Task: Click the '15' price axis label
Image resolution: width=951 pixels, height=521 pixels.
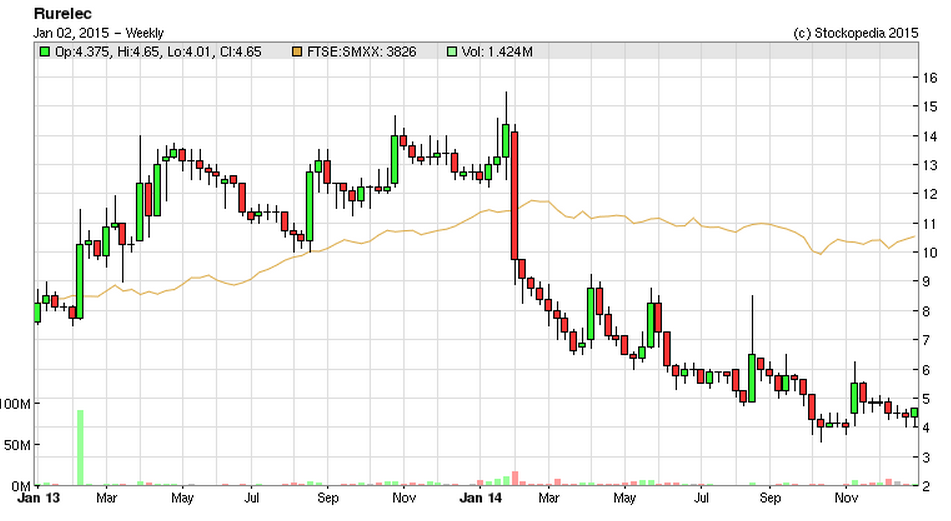Action: (930, 107)
